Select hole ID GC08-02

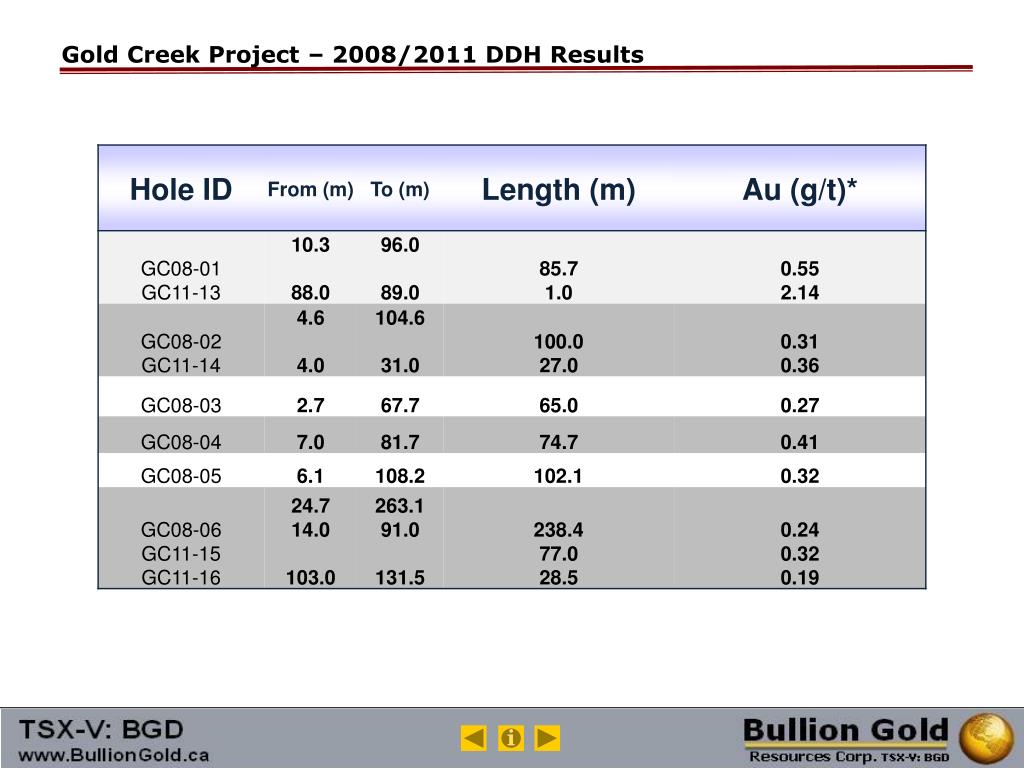[181, 342]
